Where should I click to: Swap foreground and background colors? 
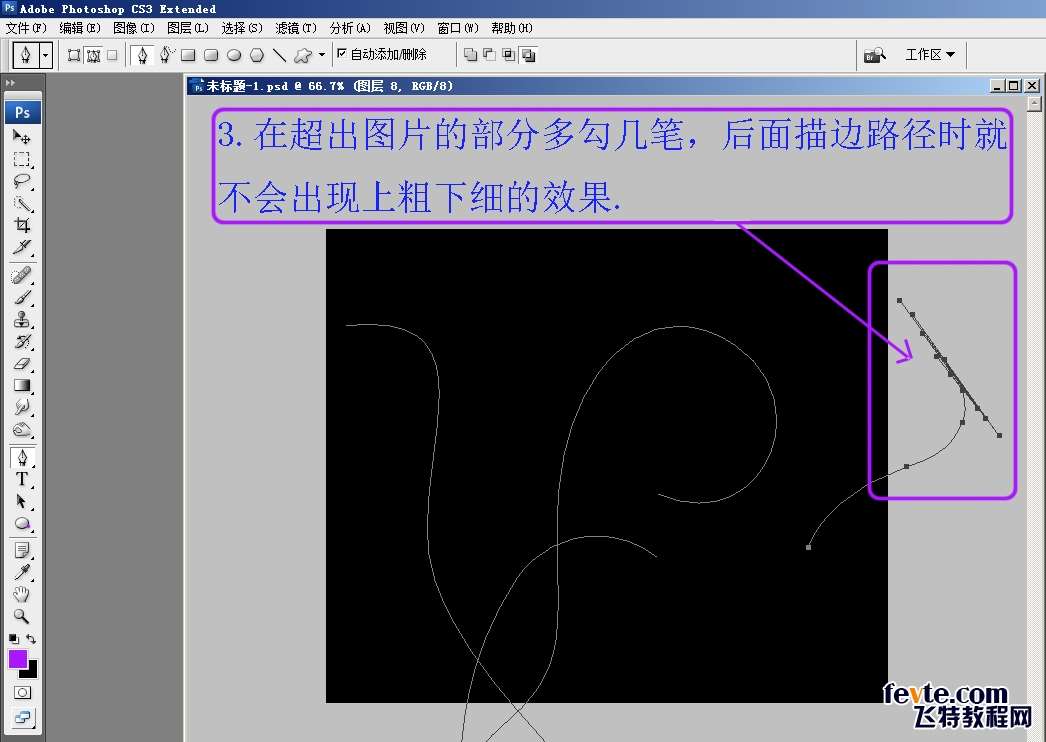pyautogui.click(x=31, y=639)
